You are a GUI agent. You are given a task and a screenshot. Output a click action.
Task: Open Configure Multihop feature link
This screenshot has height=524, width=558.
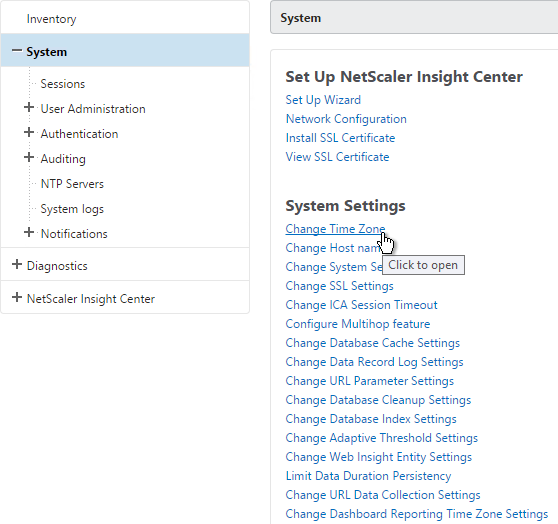358,324
